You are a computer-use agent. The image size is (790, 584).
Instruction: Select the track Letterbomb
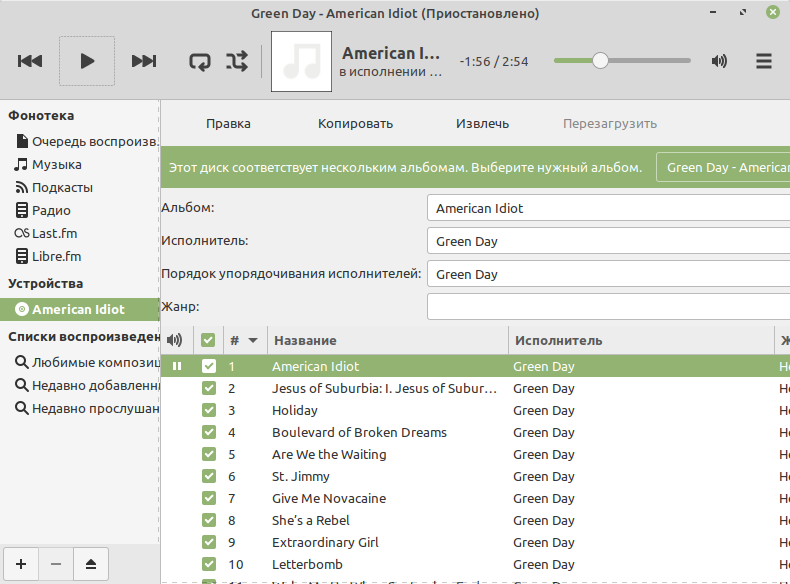coord(307,564)
